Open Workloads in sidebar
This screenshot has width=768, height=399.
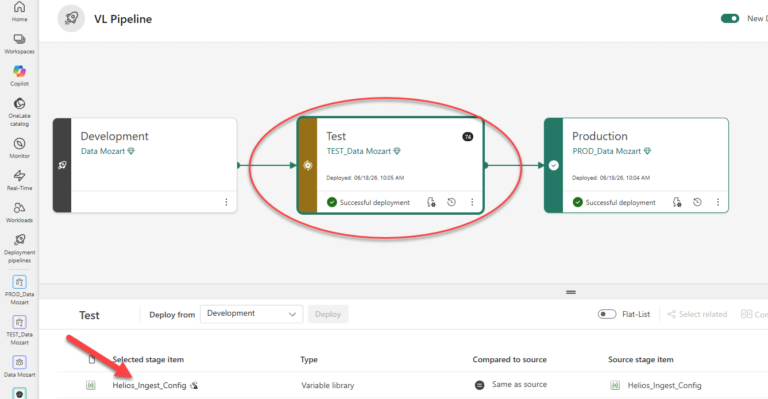coord(20,212)
